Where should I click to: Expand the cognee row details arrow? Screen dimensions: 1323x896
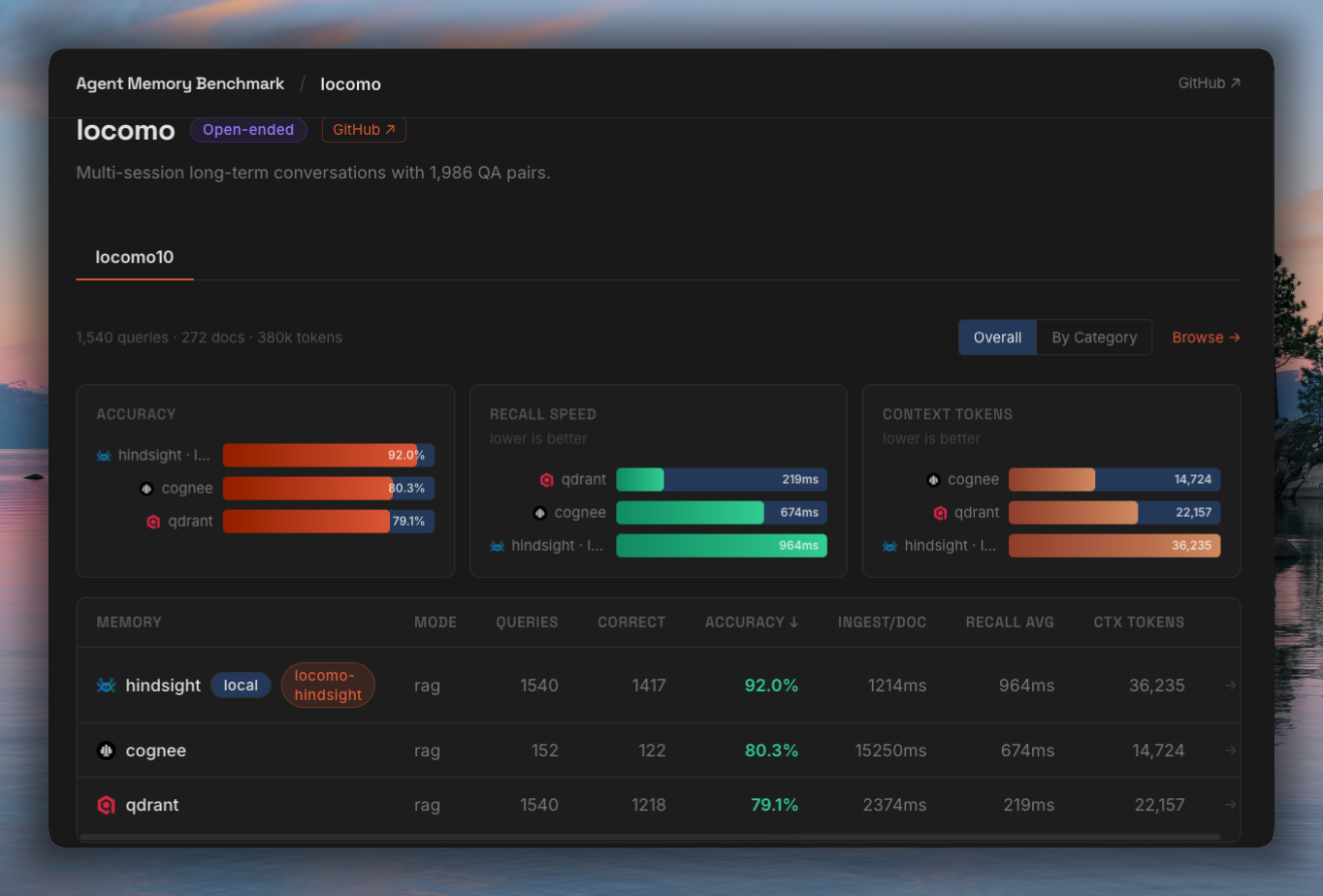pyautogui.click(x=1230, y=751)
